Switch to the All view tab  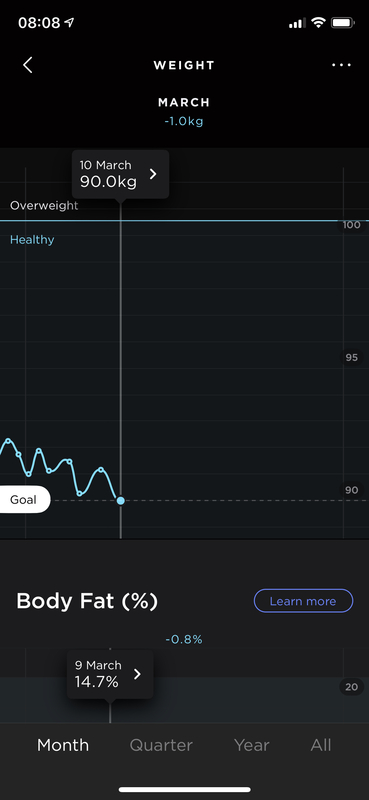321,745
